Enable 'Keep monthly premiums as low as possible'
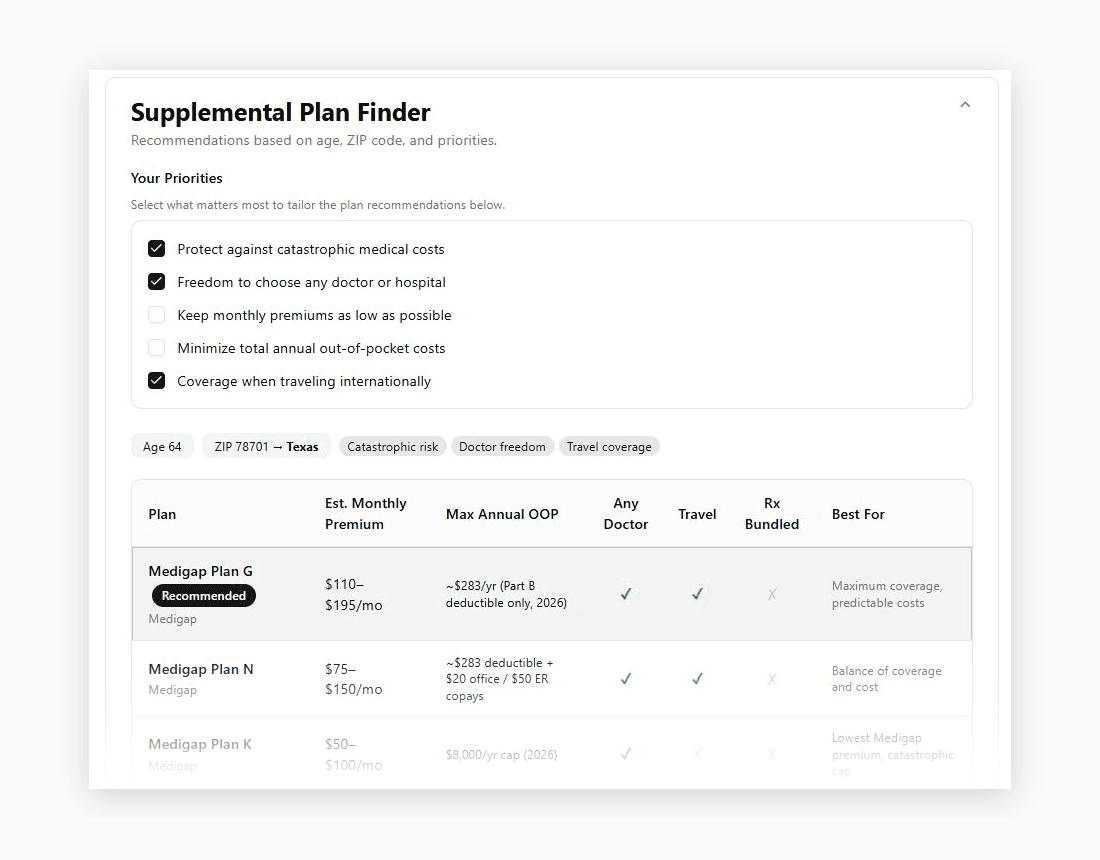The width and height of the screenshot is (1100, 860). [156, 314]
